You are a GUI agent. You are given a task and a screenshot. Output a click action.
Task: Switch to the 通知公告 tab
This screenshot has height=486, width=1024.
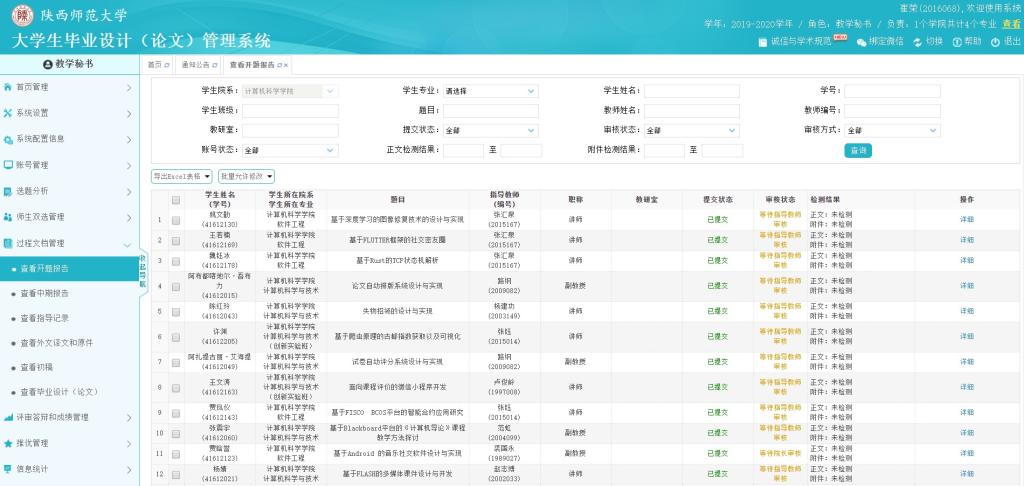tap(196, 65)
